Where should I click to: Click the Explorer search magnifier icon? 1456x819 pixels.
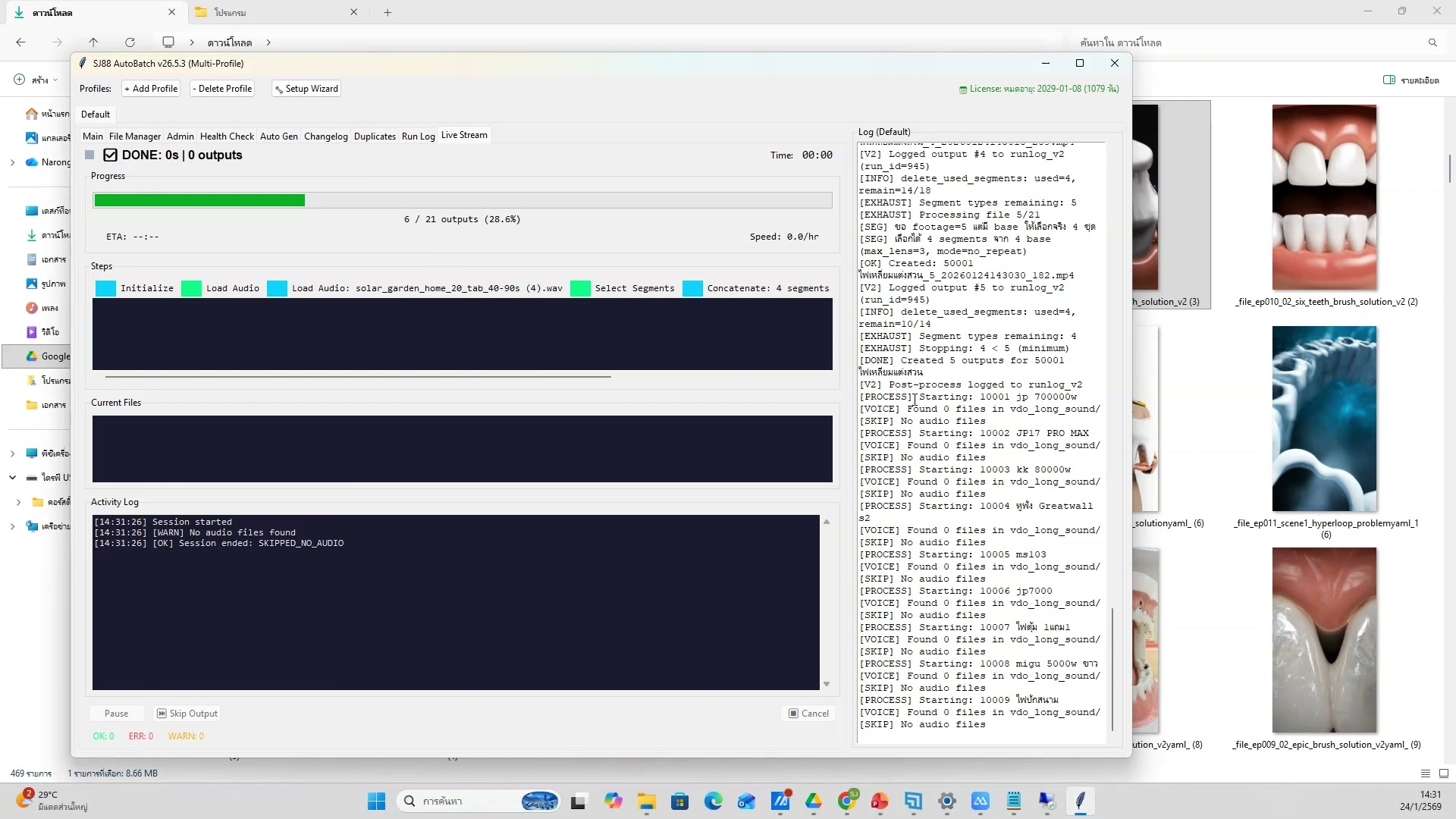[x=1432, y=42]
